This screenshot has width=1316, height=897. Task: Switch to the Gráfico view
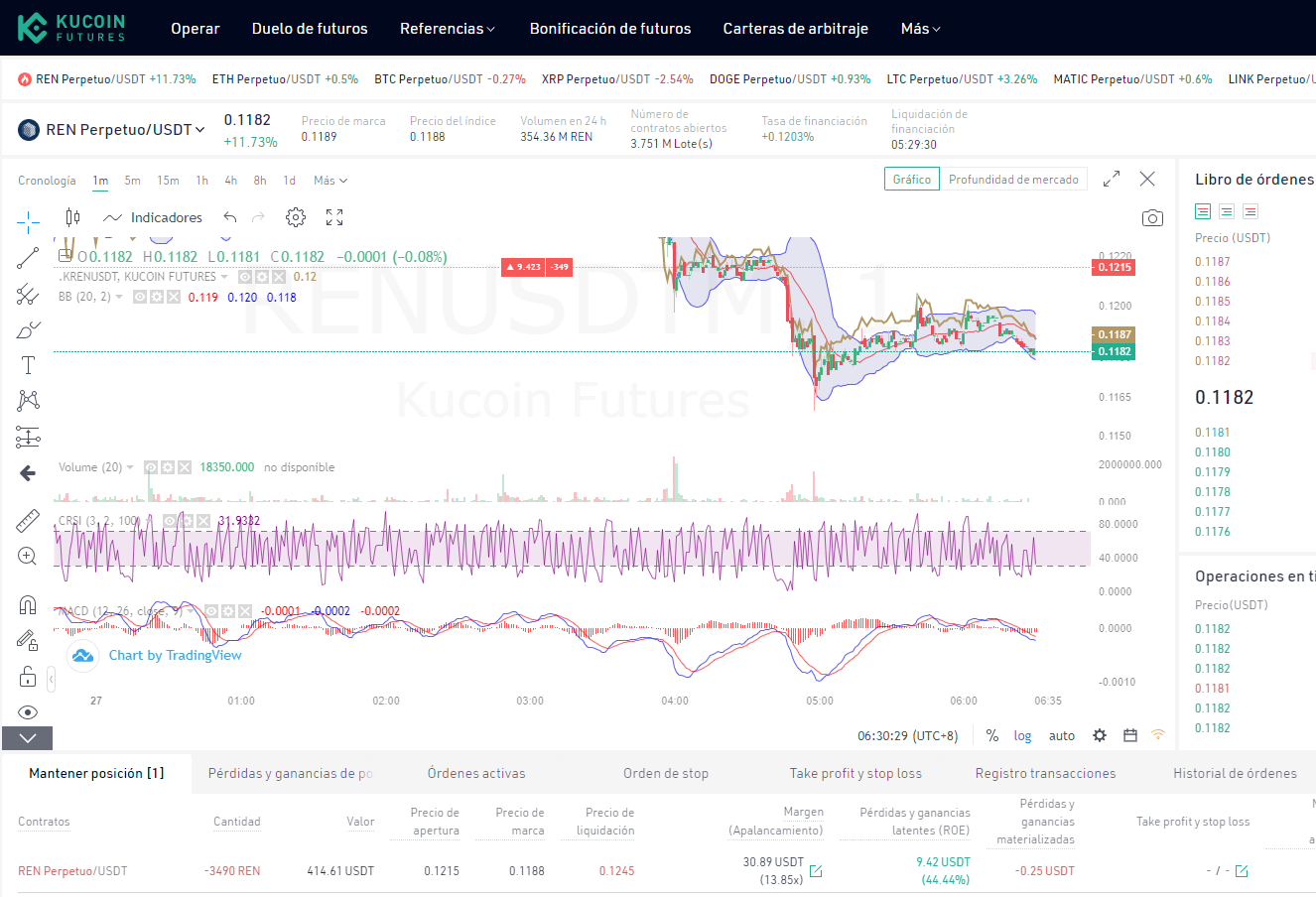(912, 180)
